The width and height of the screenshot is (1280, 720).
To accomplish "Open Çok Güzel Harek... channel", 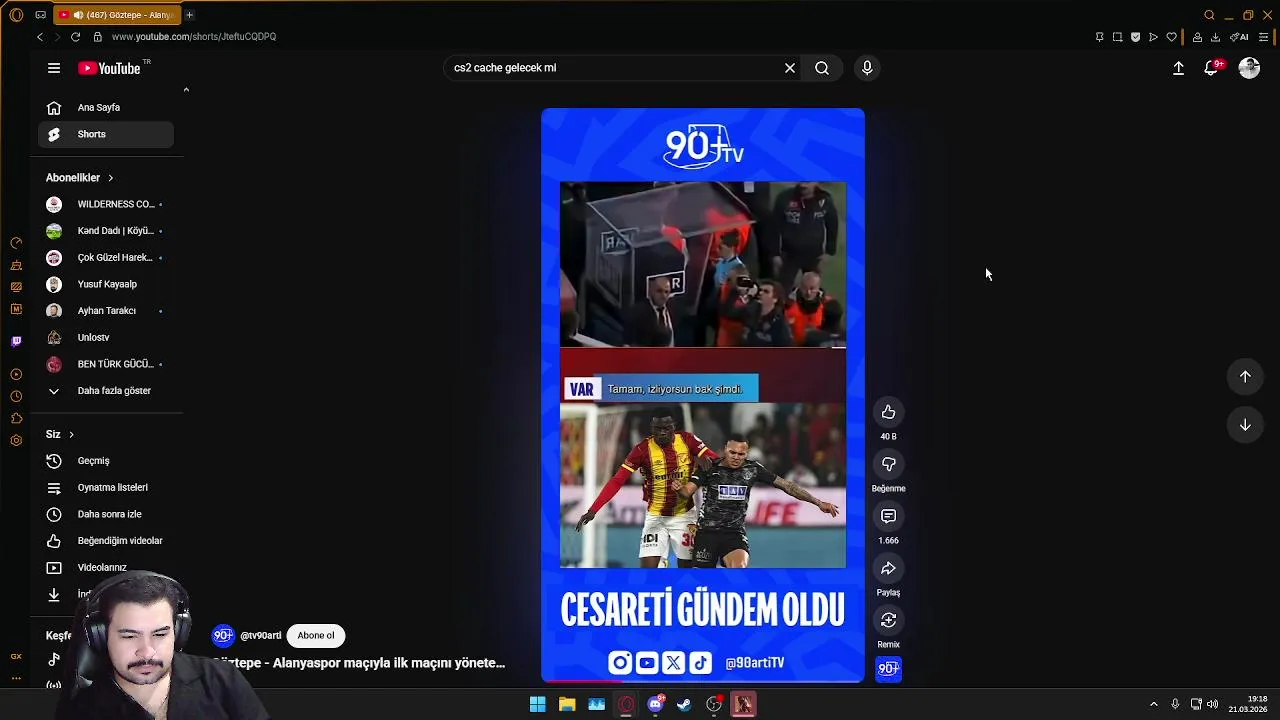I will 106,257.
